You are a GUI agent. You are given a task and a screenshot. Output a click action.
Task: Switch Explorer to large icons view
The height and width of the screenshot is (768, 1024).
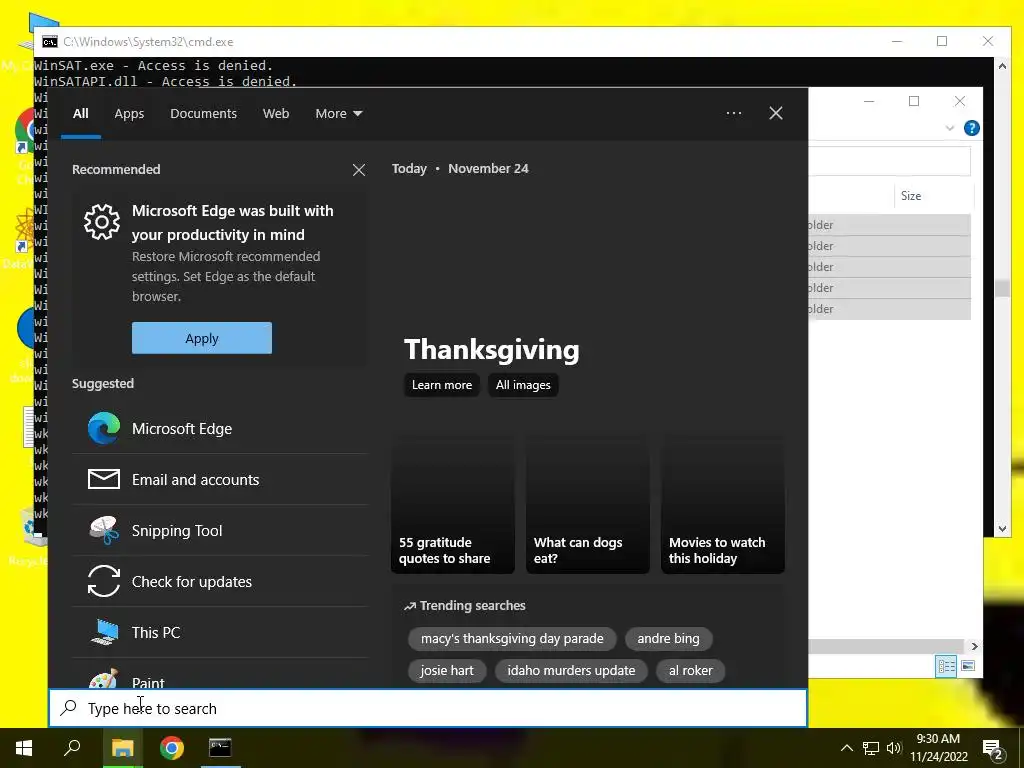point(968,666)
